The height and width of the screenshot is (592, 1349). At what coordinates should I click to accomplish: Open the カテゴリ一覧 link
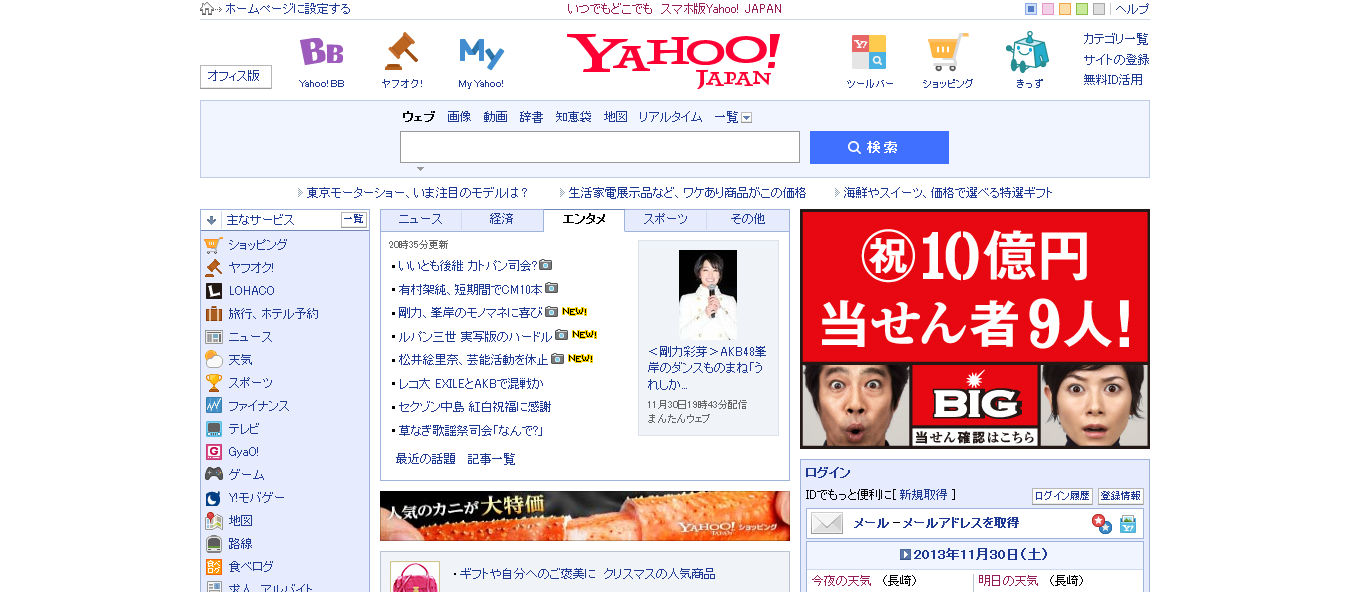1116,39
